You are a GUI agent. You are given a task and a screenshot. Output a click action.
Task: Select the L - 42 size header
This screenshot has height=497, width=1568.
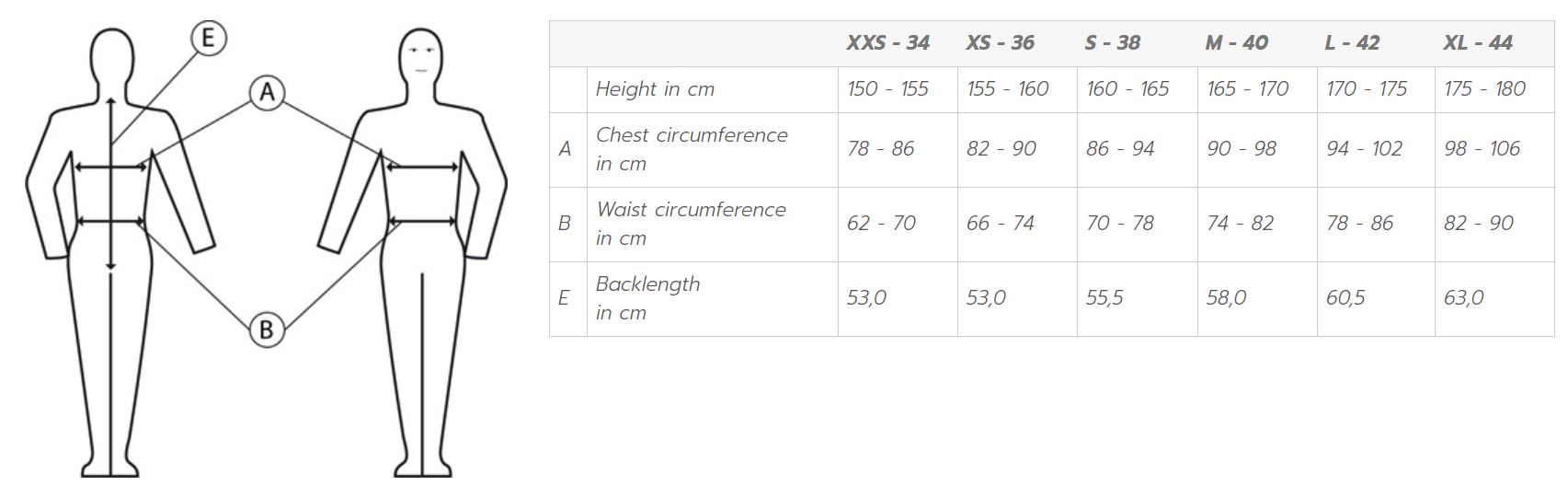click(1352, 43)
